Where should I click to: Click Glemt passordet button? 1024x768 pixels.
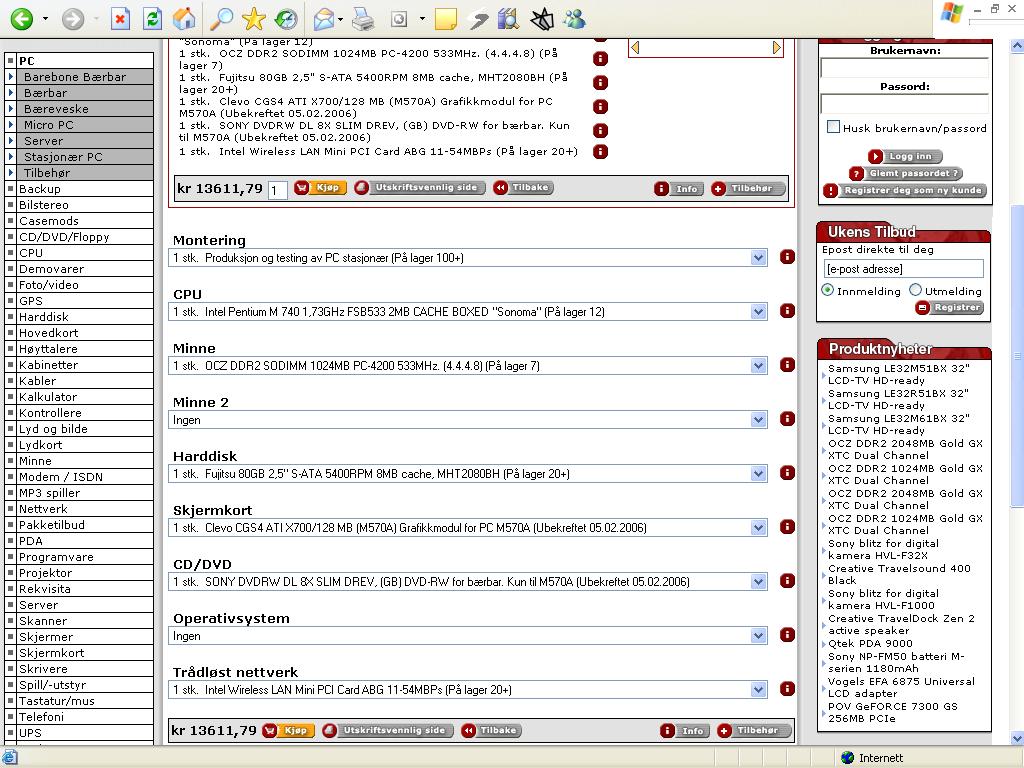(x=906, y=173)
